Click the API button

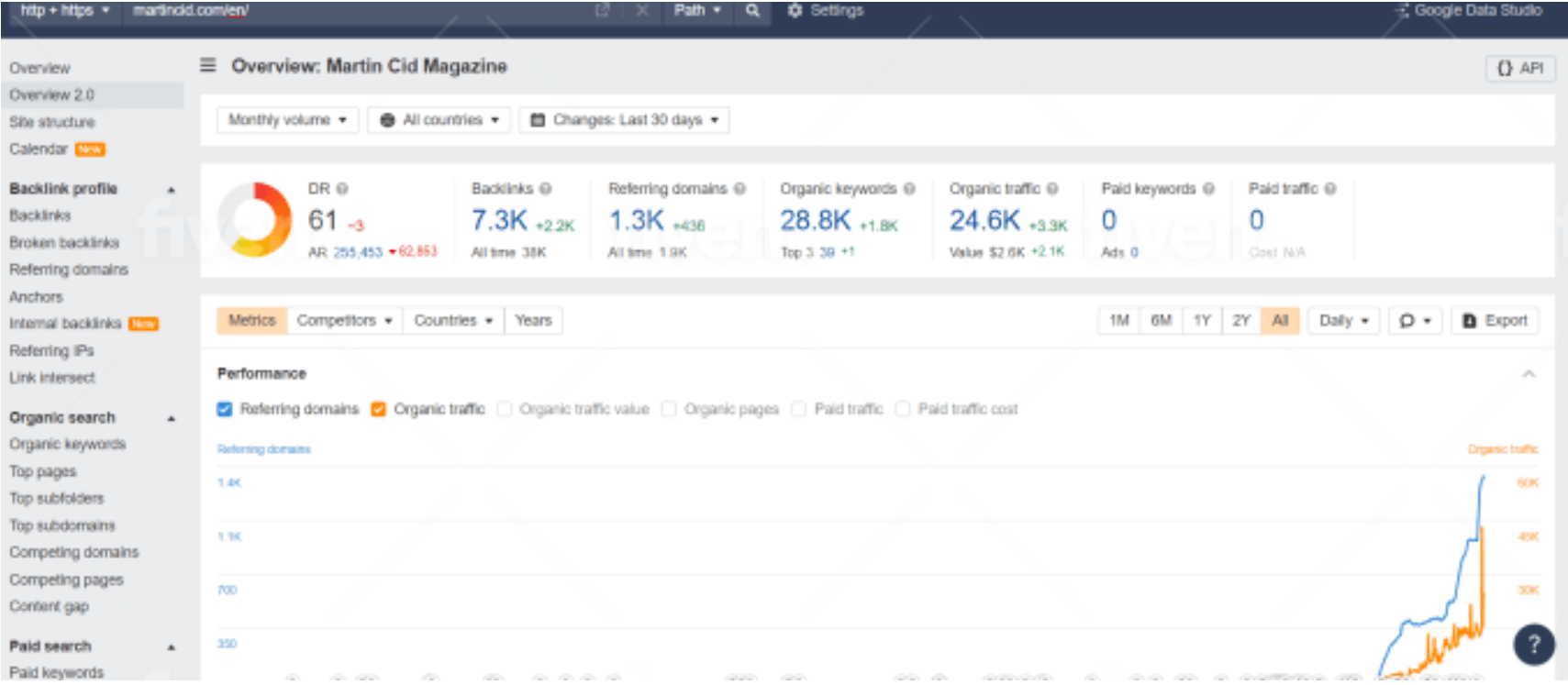tap(1520, 69)
